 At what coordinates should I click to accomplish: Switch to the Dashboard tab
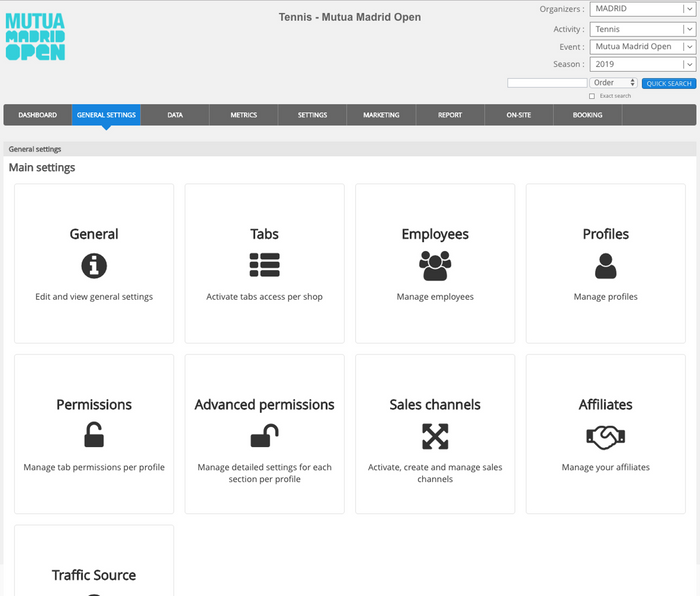pyautogui.click(x=37, y=115)
